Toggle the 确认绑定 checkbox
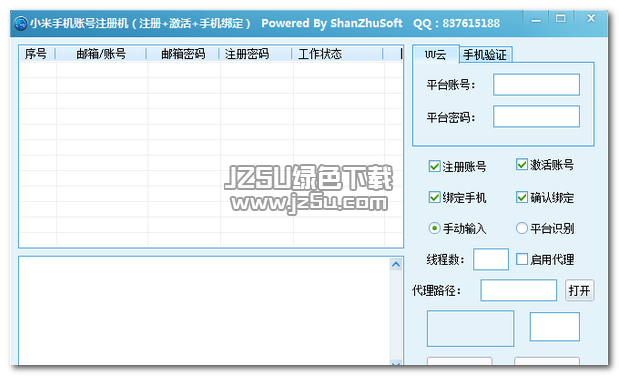The height and width of the screenshot is (376, 619). (521, 197)
